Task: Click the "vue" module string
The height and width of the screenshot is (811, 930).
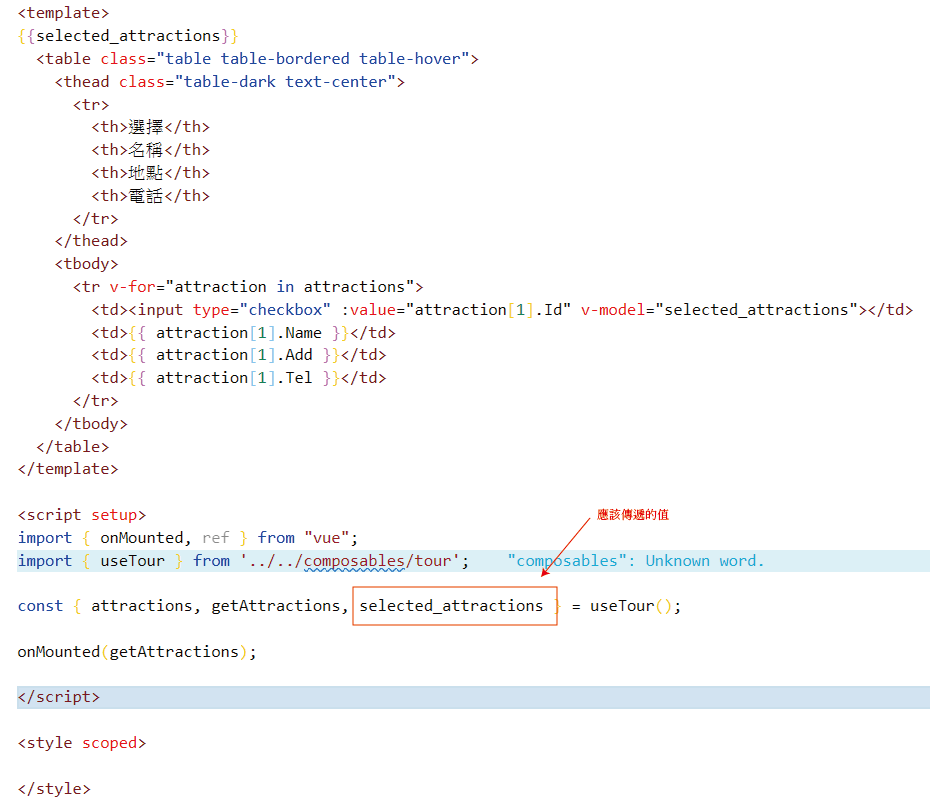Action: point(327,538)
